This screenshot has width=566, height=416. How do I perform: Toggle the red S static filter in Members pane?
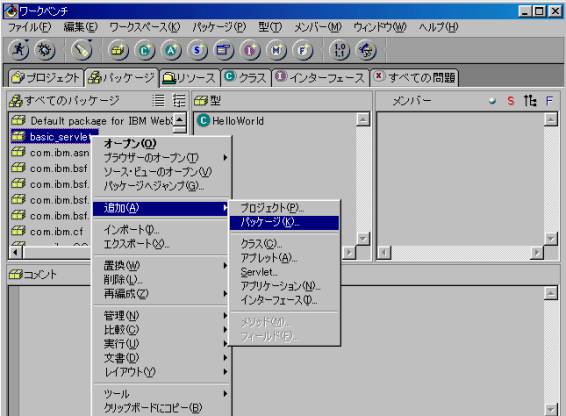[510, 101]
